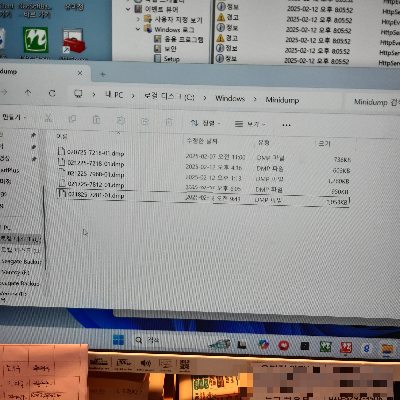400x400 pixels.
Task: Click 로컬 디스크 (C:) in address breadcrumb
Action: (x=169, y=97)
